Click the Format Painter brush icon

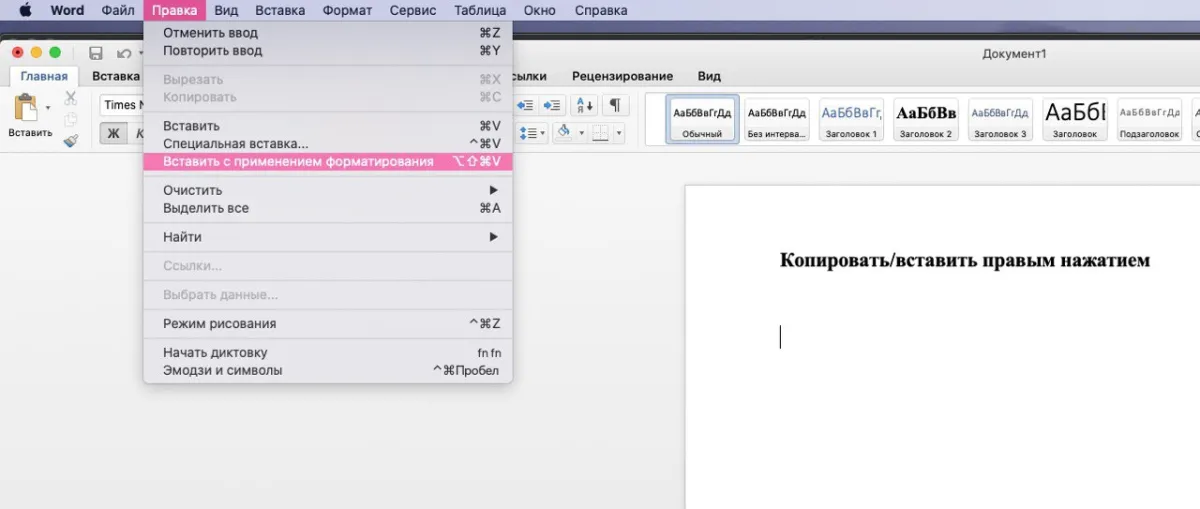[71, 141]
